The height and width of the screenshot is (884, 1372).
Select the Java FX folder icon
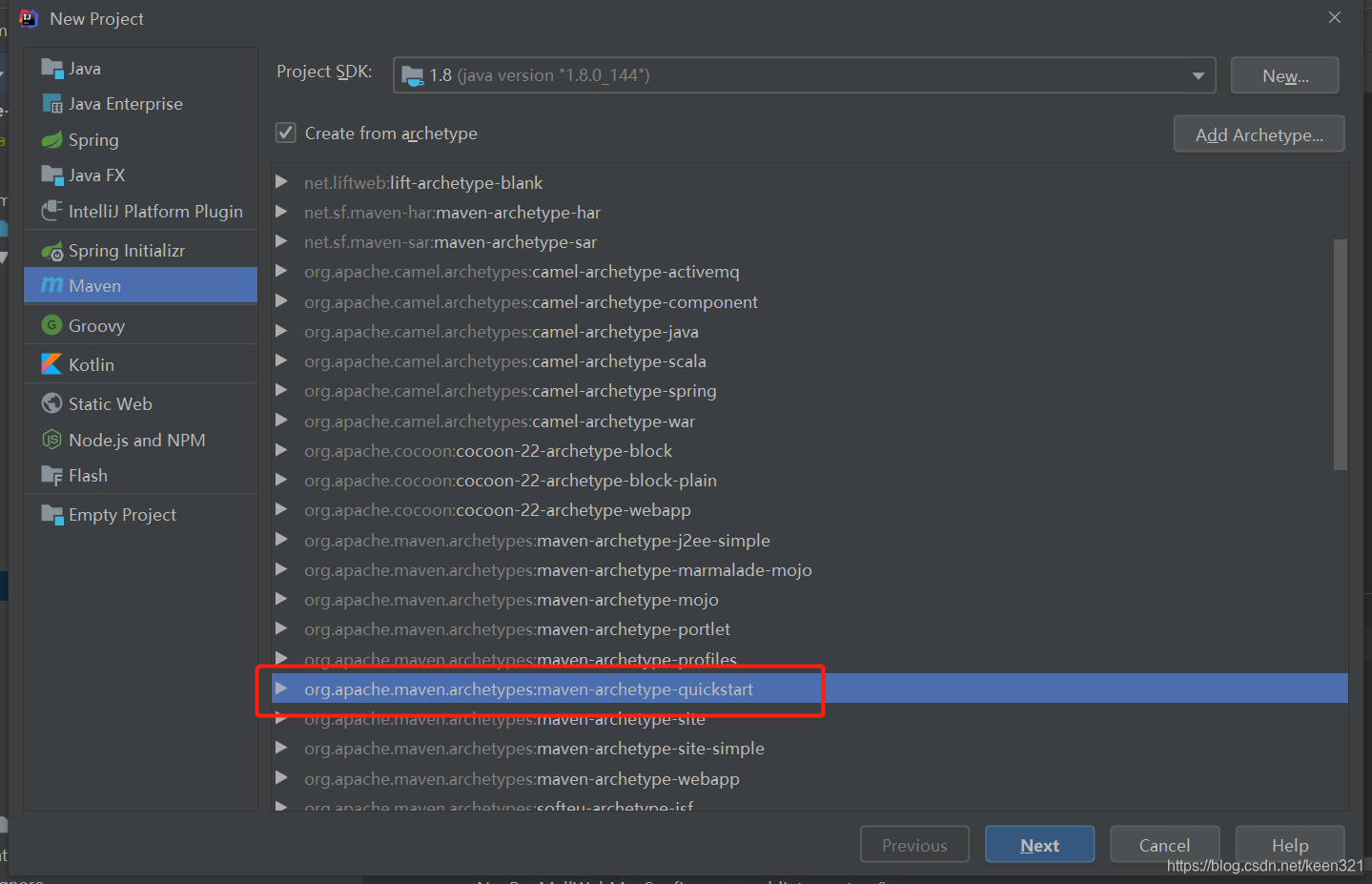[51, 175]
